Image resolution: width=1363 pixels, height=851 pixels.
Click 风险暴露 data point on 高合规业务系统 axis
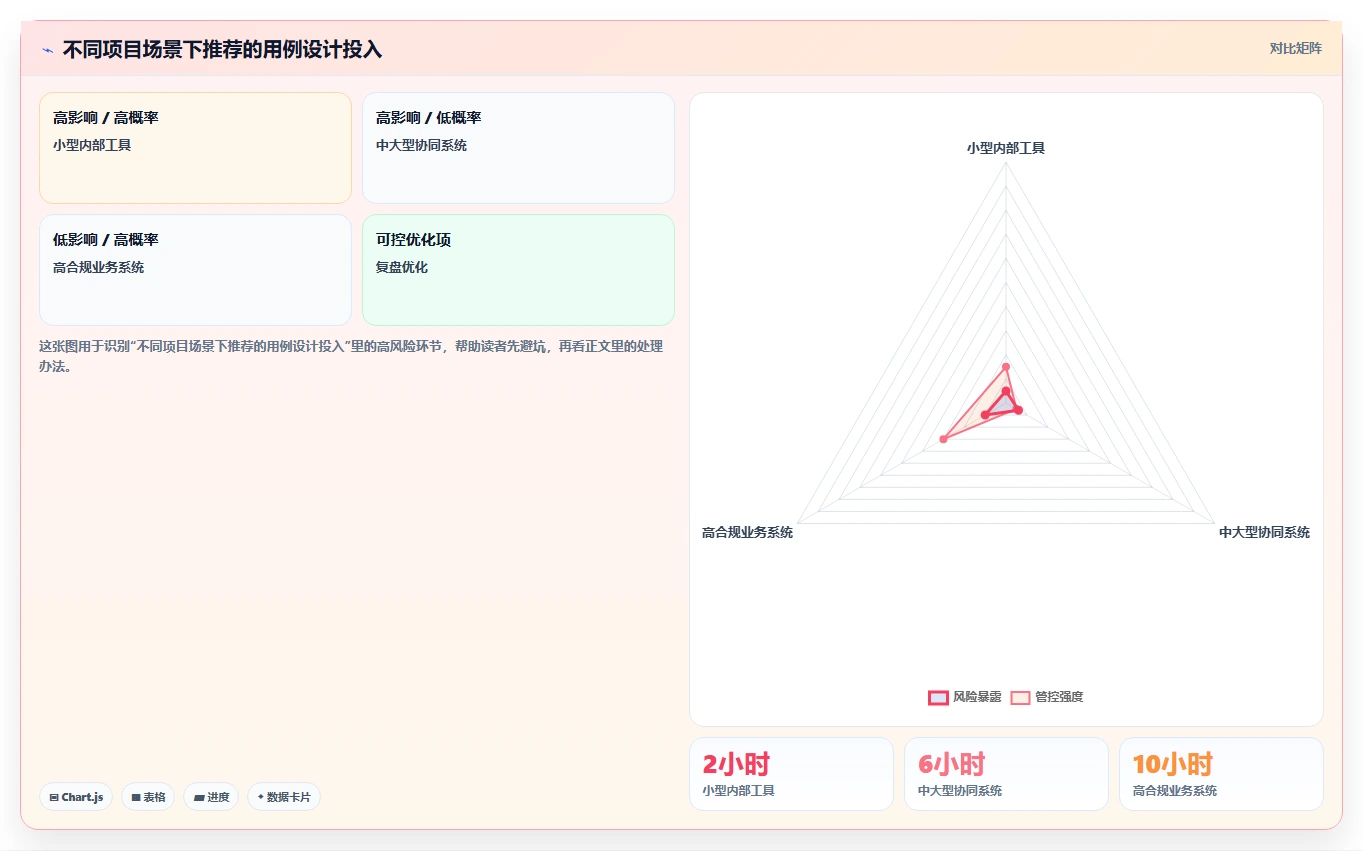[x=985, y=414]
